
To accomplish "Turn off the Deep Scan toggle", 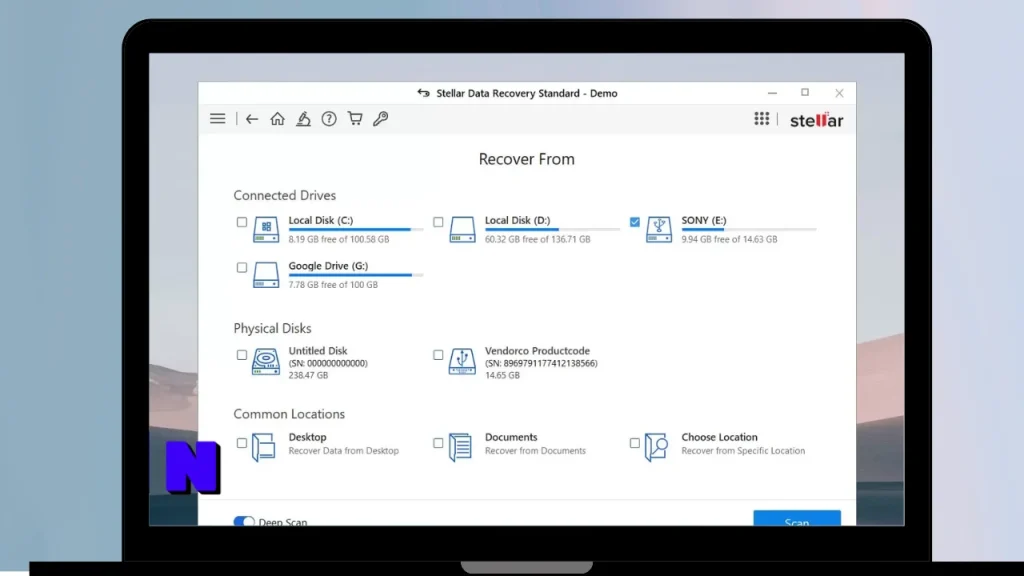I will 244,521.
